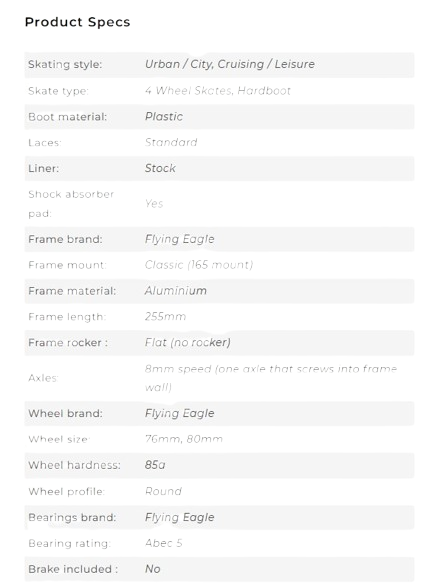The height and width of the screenshot is (586, 426).
Task: Click the Frame brand Flying Eagle value
Action: (180, 239)
